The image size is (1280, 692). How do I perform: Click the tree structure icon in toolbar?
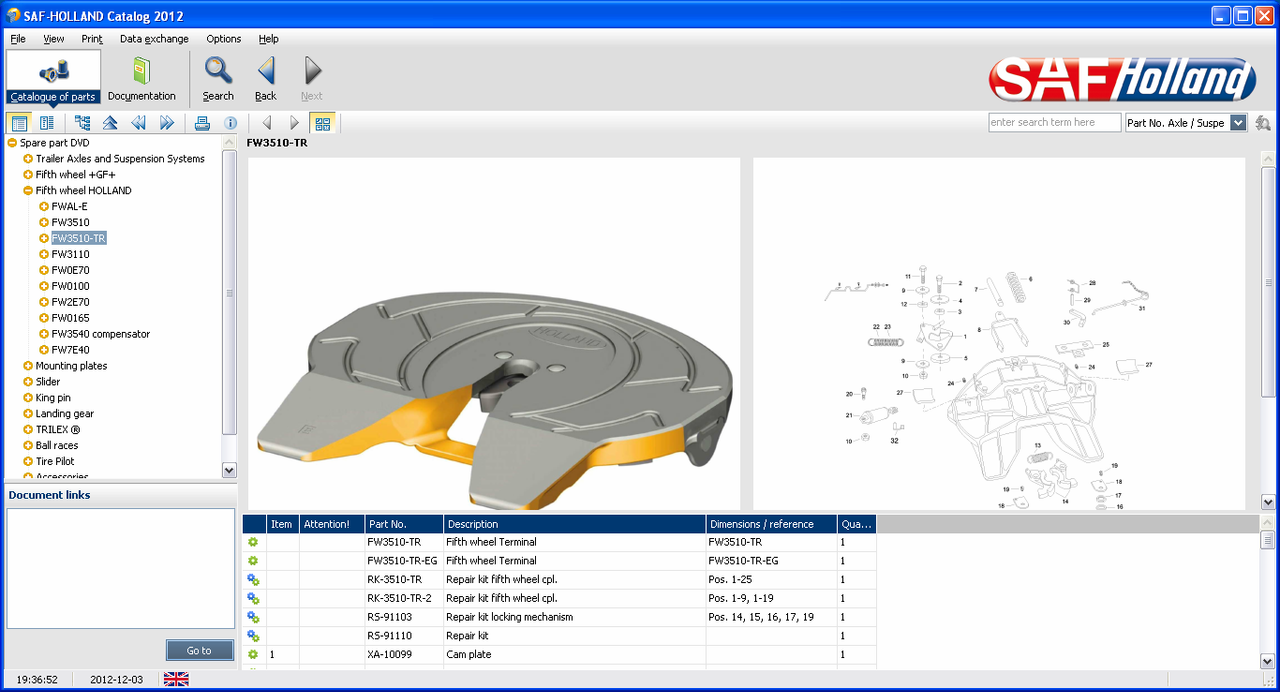click(82, 123)
